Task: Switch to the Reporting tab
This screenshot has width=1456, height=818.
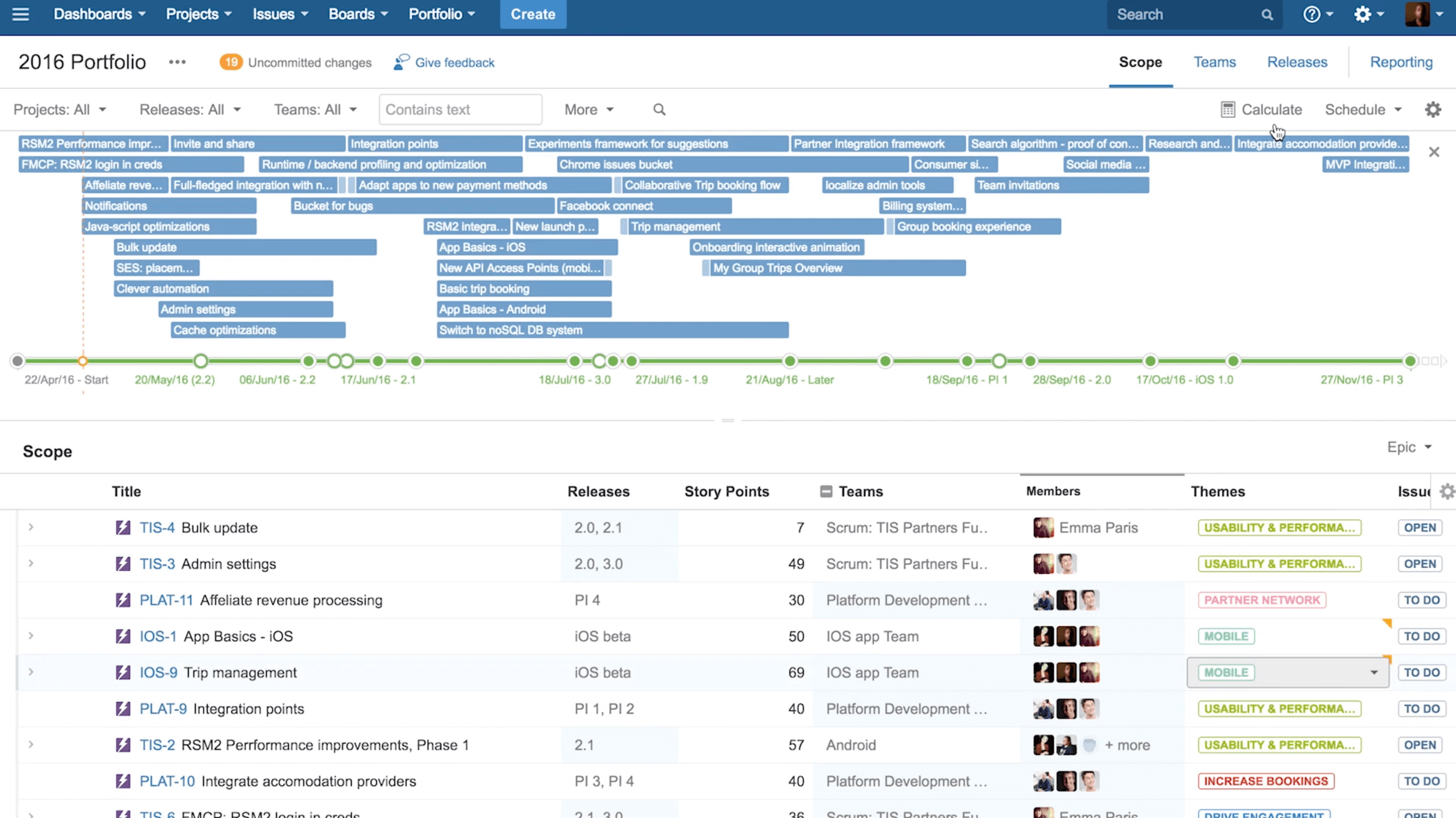Action: tap(1401, 62)
